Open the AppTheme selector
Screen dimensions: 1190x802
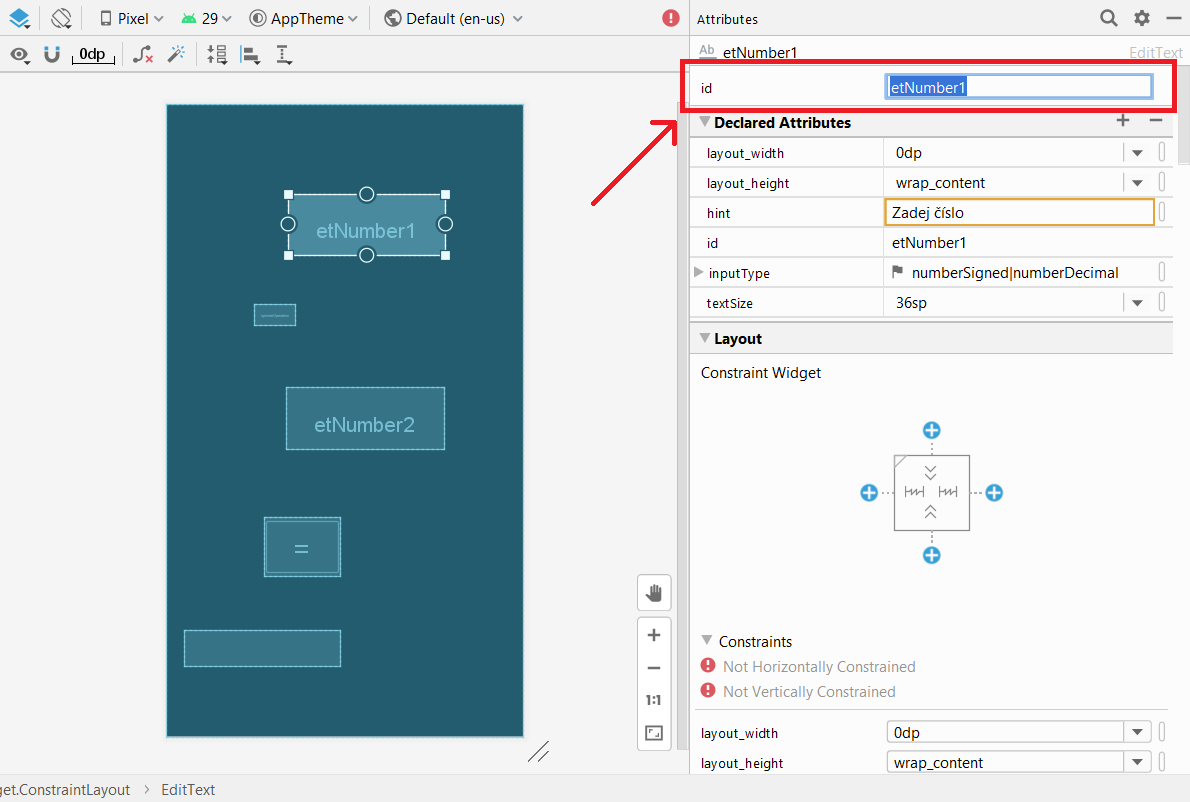(304, 18)
